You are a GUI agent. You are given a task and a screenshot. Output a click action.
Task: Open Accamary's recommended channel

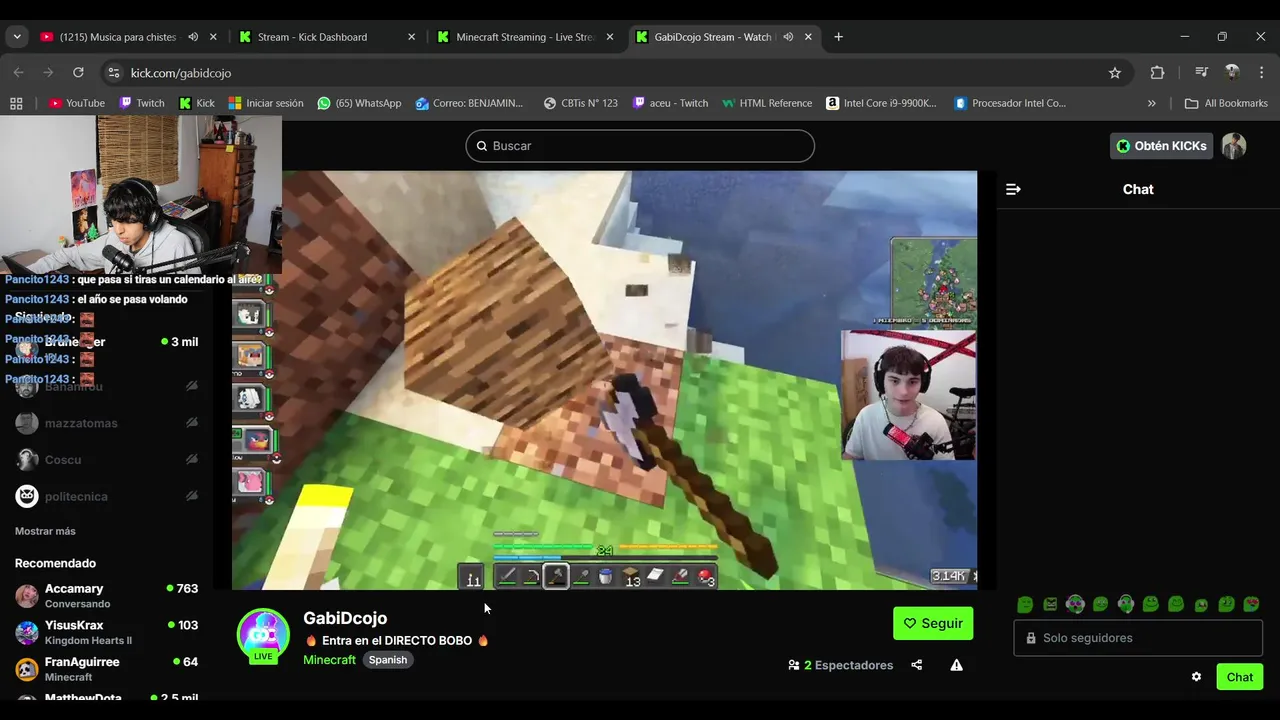[x=106, y=596]
